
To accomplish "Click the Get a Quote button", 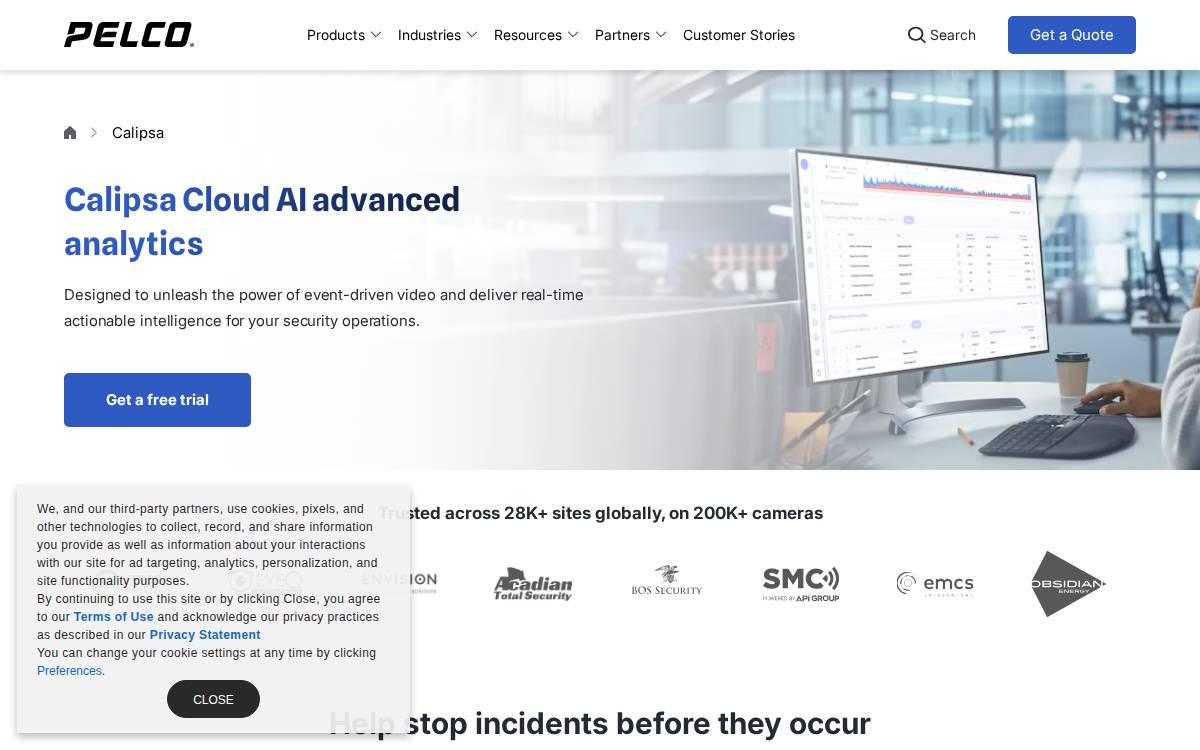I will tap(1072, 35).
